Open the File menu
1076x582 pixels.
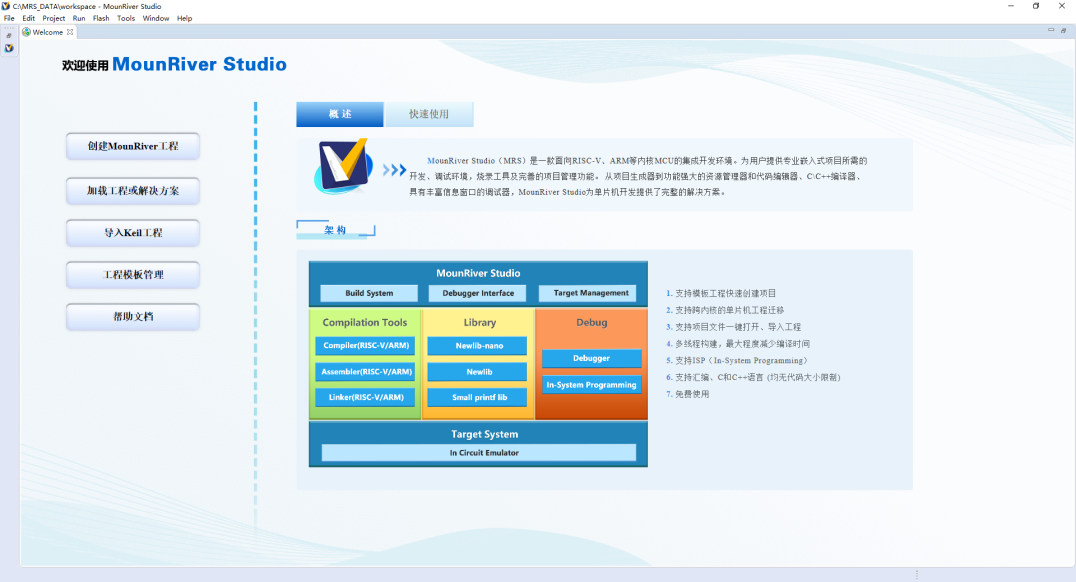[x=9, y=19]
